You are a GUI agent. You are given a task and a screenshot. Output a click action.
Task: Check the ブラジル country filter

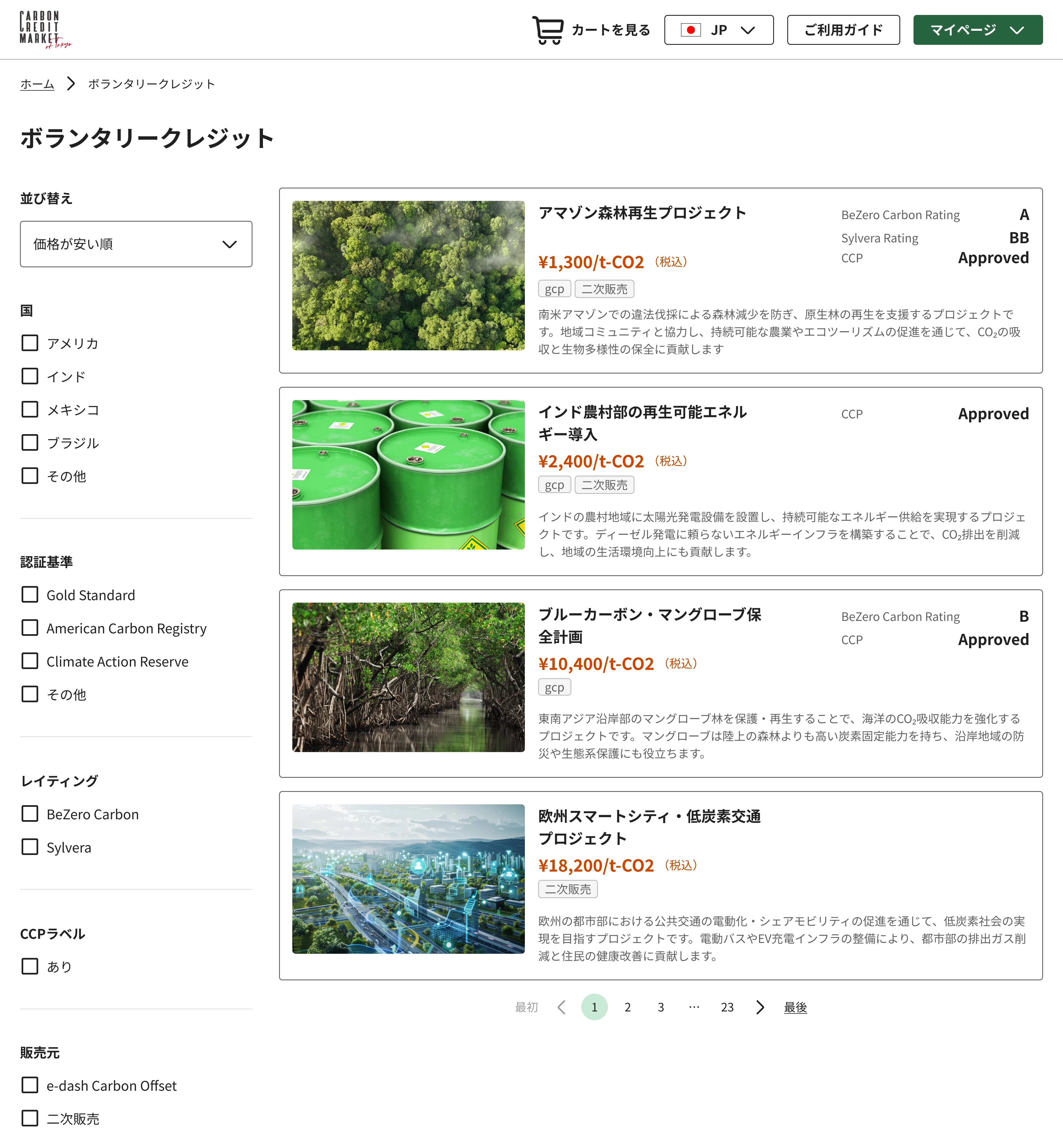[30, 443]
